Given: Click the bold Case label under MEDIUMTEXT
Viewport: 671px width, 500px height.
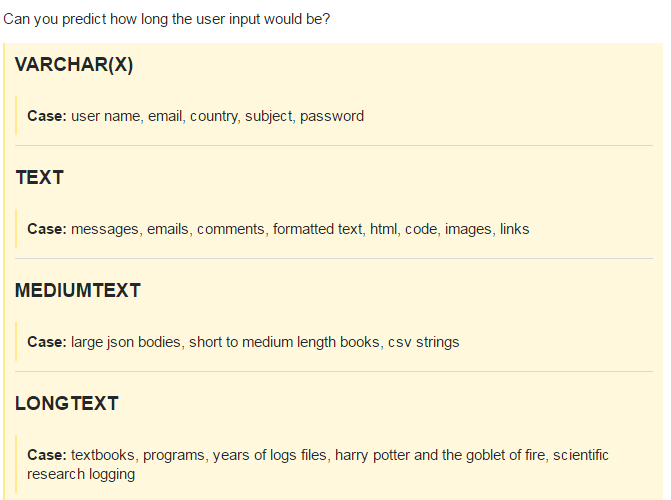Looking at the screenshot, I should [x=46, y=342].
